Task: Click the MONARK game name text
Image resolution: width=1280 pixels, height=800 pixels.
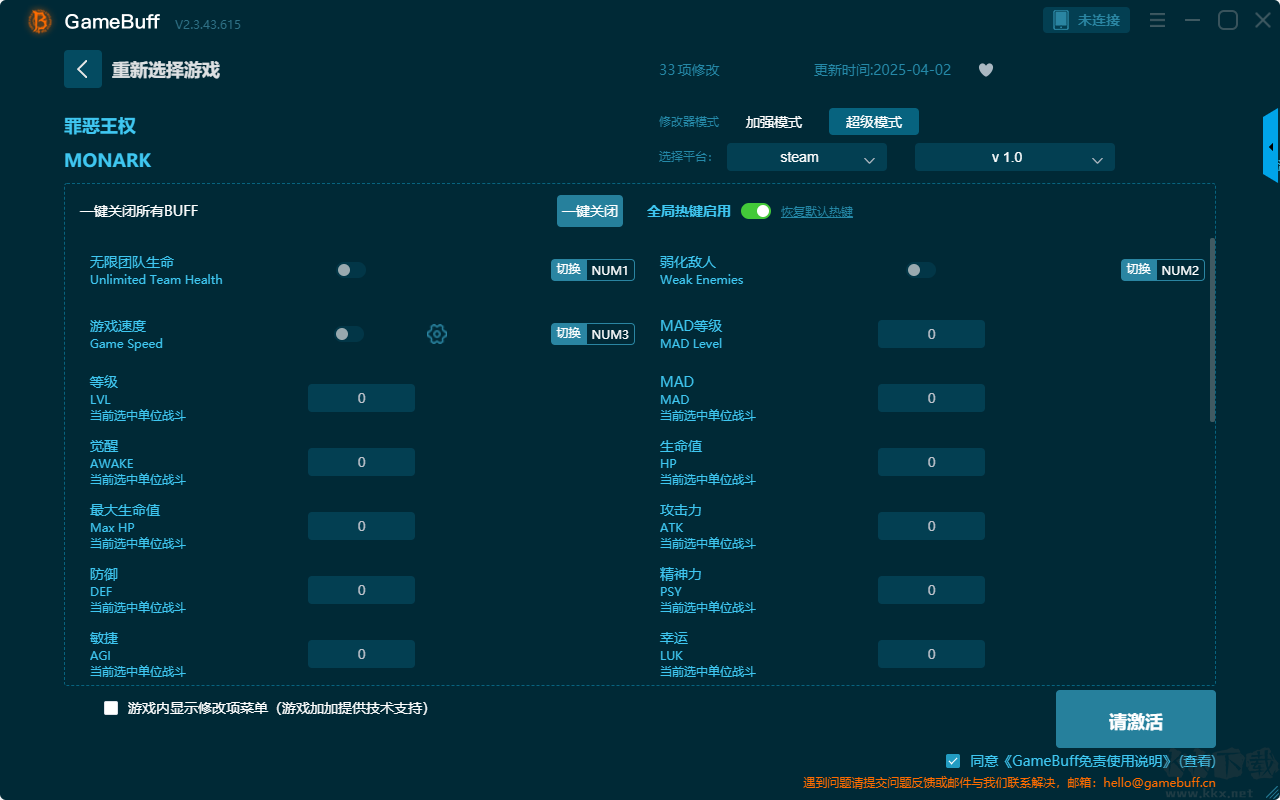Action: (108, 160)
